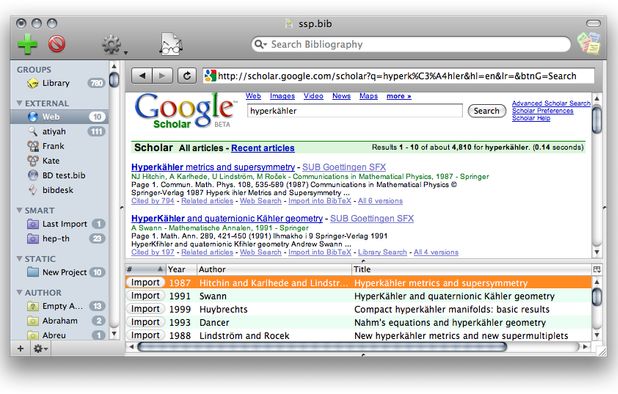Click the URL address field

click(398, 76)
